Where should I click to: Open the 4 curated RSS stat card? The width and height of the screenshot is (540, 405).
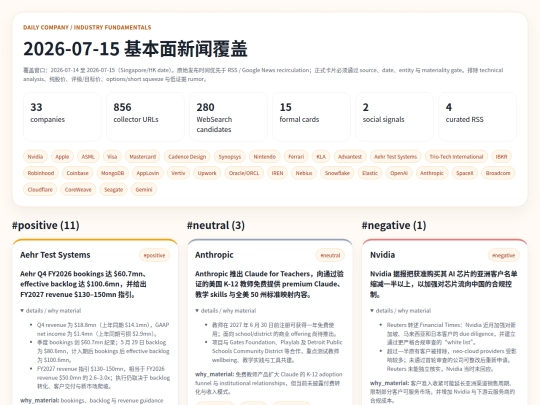tap(478, 117)
